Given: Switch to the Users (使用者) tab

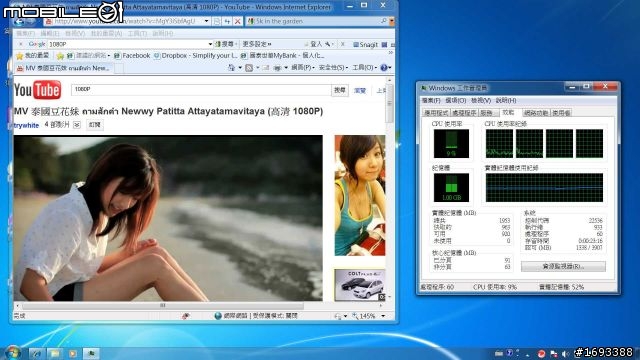Looking at the screenshot, I should point(561,113).
